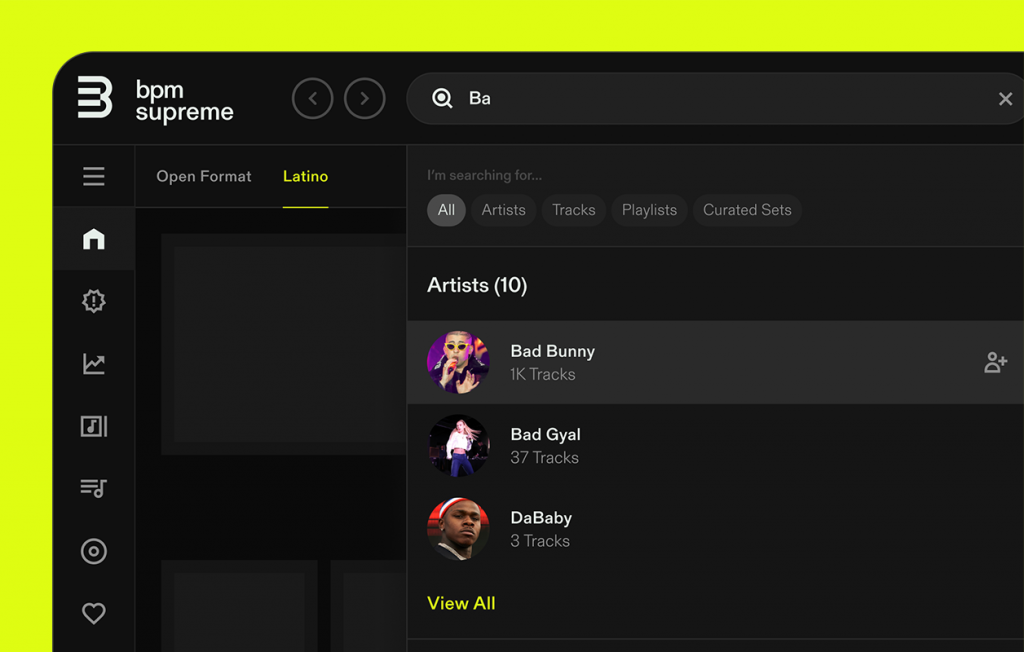Go to Home in sidebar
This screenshot has width=1024, height=652.
[94, 239]
